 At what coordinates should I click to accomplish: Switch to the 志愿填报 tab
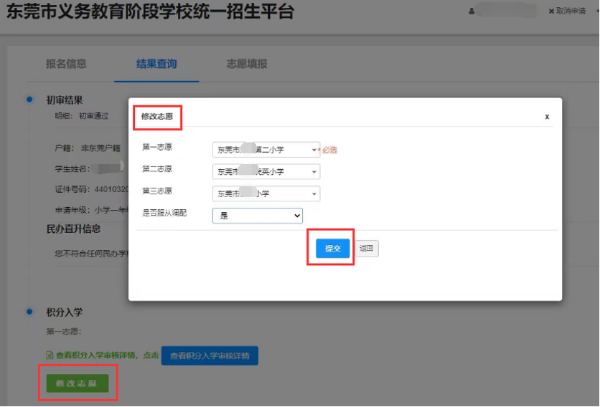coord(247,64)
